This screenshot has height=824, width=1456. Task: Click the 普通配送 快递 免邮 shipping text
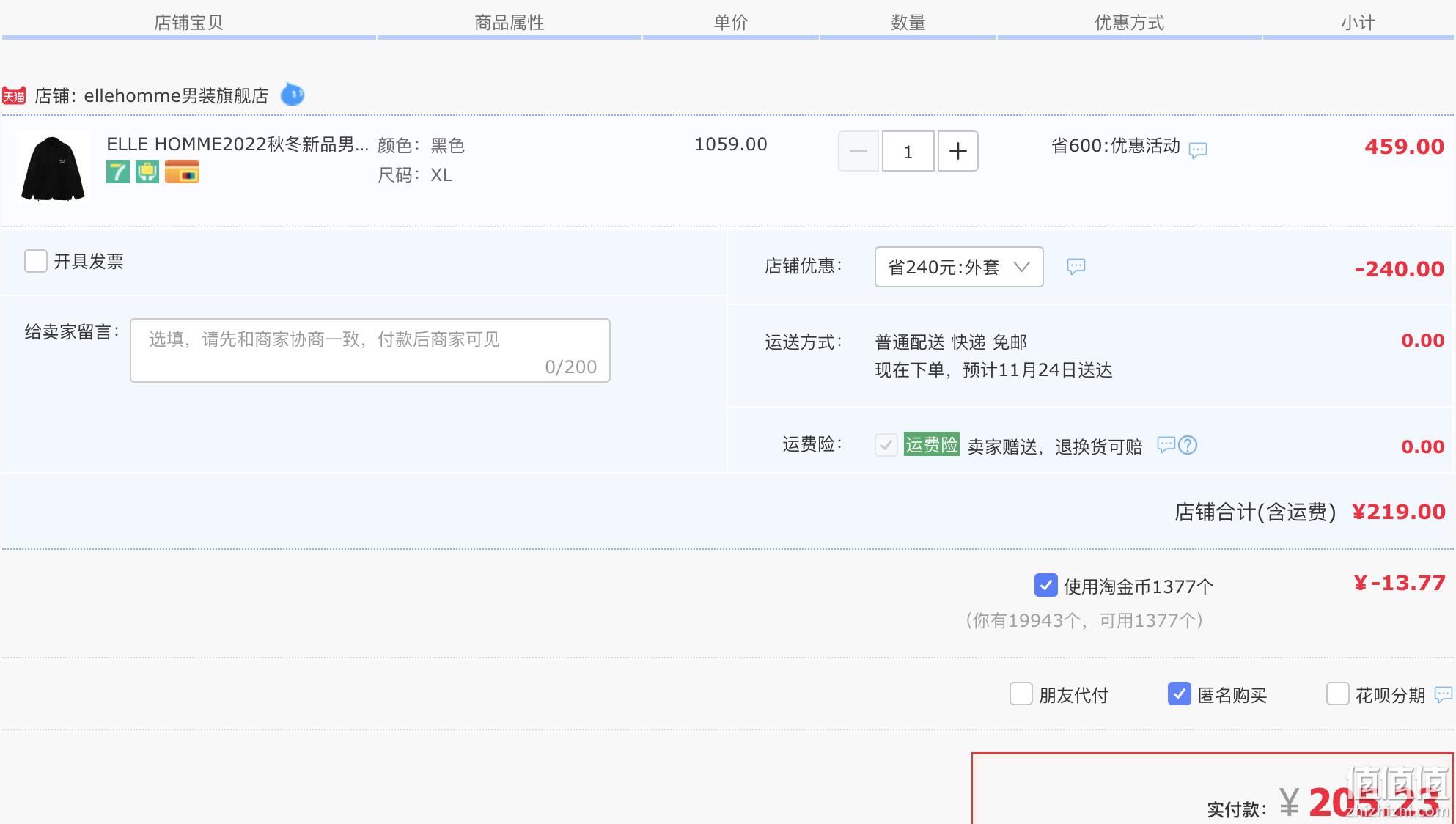(x=951, y=342)
